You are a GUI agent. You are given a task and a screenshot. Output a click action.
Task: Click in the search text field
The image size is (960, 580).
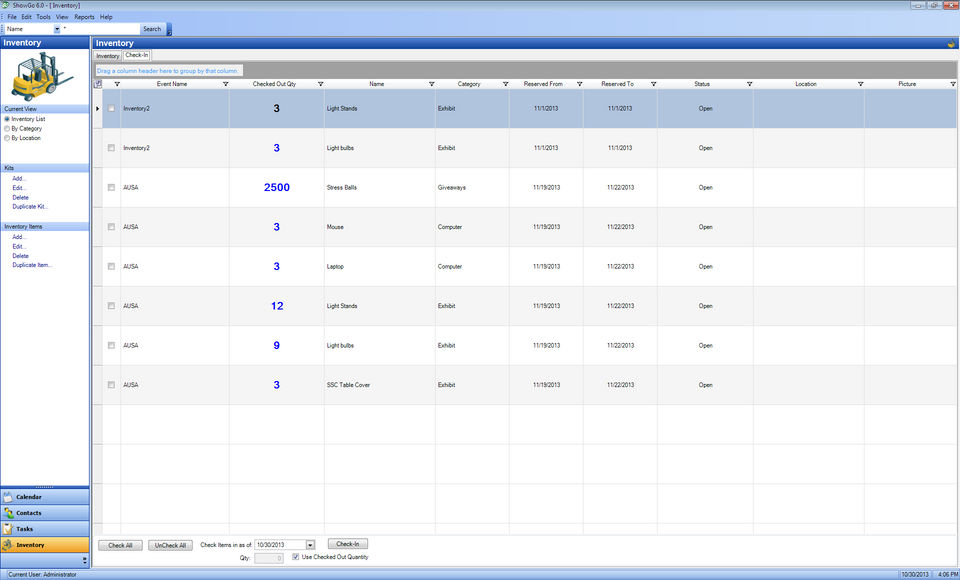[x=100, y=29]
